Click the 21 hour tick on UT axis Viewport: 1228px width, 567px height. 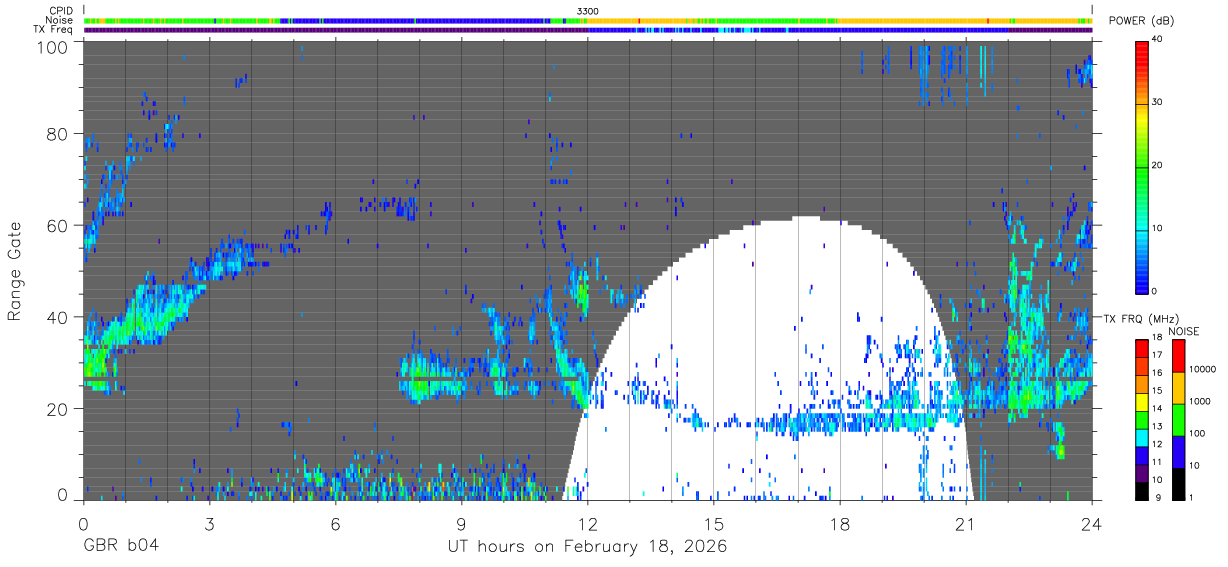point(966,523)
